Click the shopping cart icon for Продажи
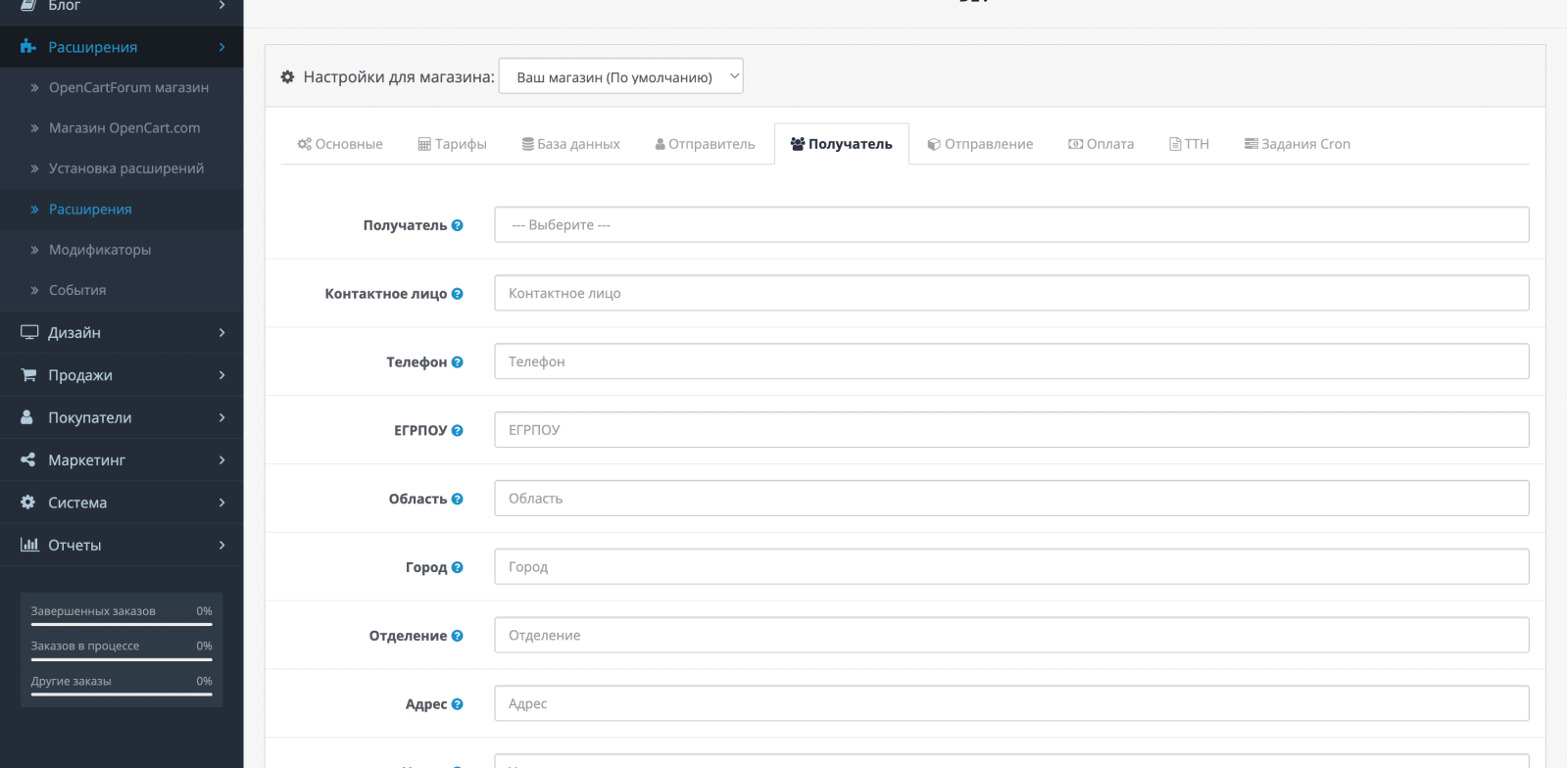The width and height of the screenshot is (1568, 768). point(28,375)
